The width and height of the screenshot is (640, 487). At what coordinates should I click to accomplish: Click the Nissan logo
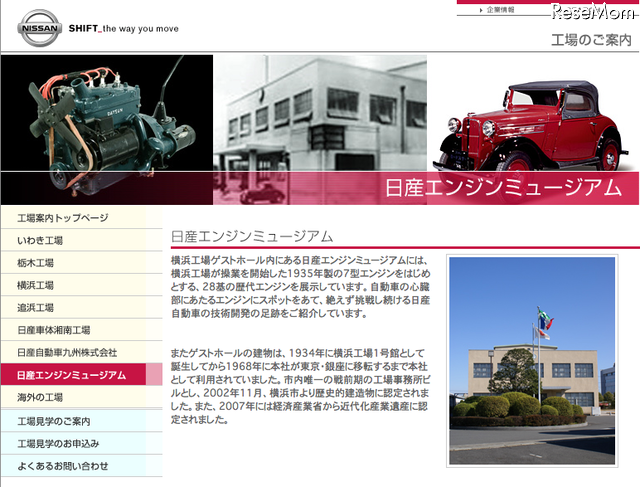click(40, 28)
